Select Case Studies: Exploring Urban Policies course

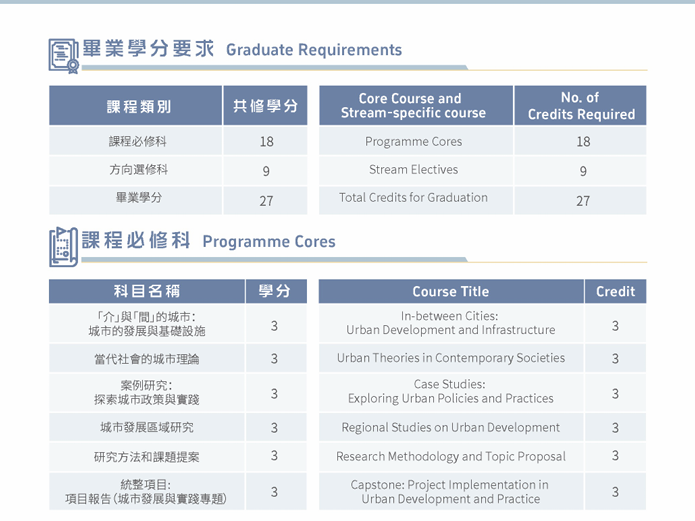[451, 392]
